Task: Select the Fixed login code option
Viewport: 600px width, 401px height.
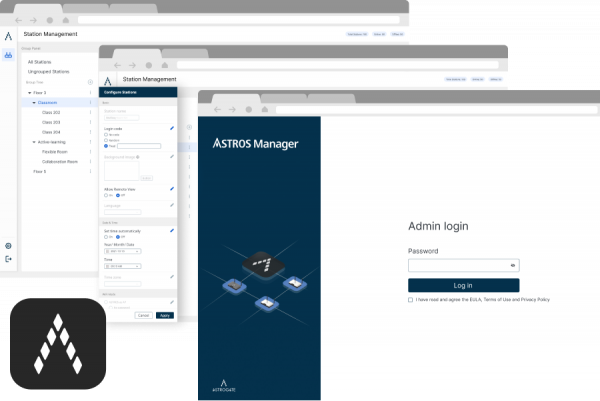Action: coord(107,146)
